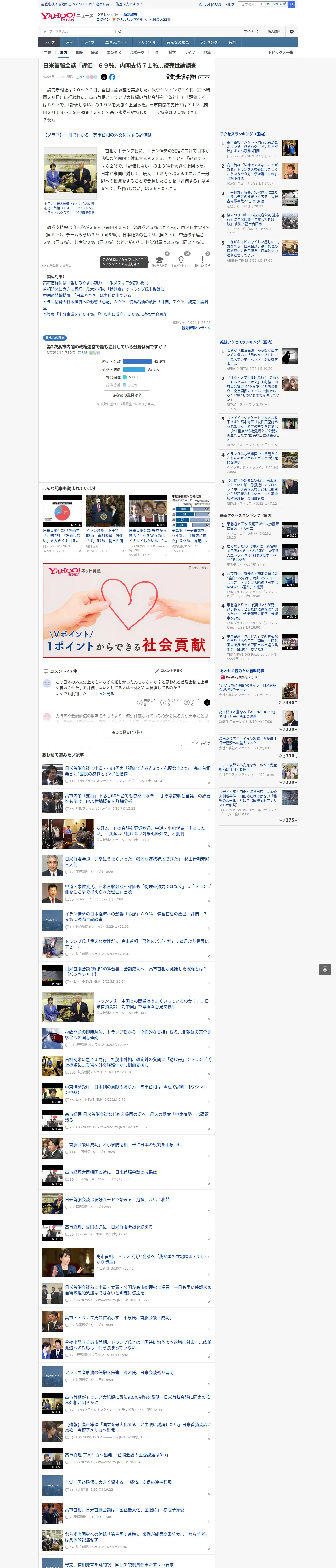Viewport: 336px width, 1568px height.
Task: Open the ランキング navigation tab
Action: [209, 42]
